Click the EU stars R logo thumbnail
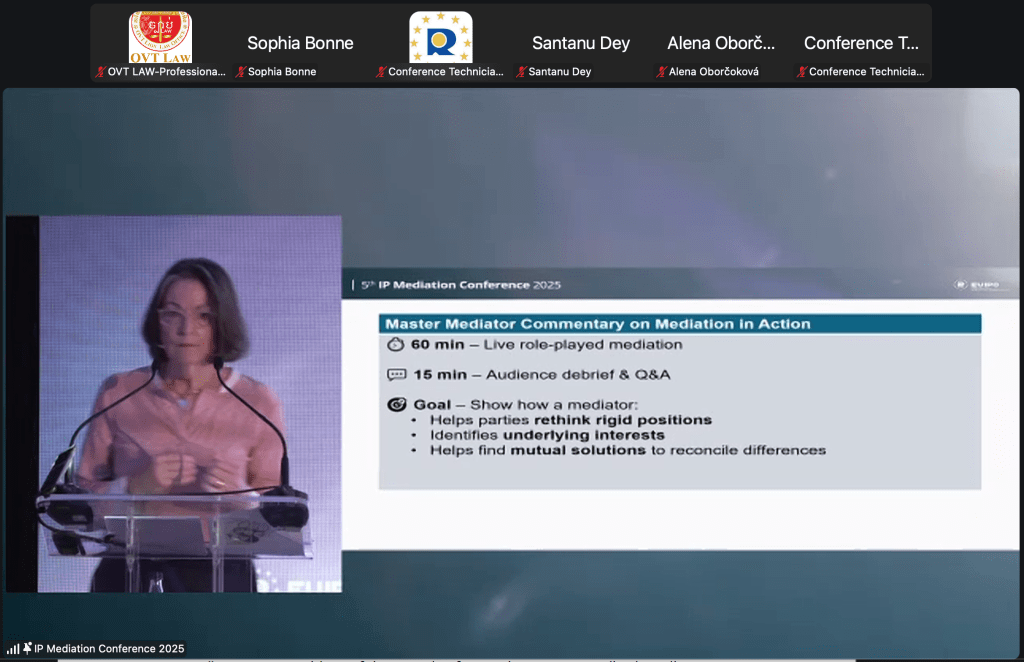Viewport: 1024px width, 662px height. (440, 38)
